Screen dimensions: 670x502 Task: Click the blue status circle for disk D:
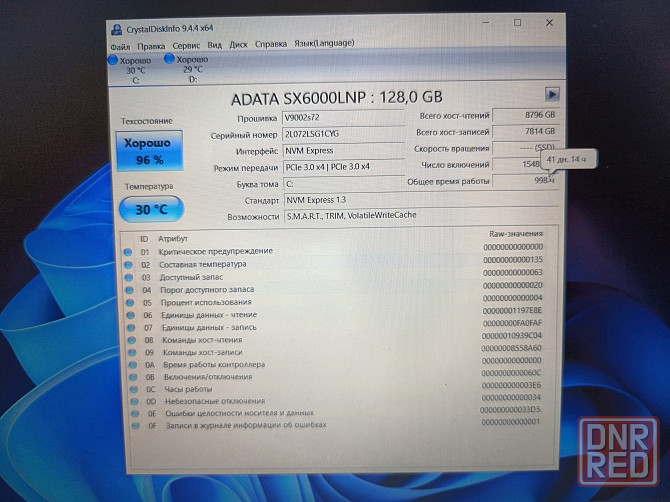click(x=170, y=59)
